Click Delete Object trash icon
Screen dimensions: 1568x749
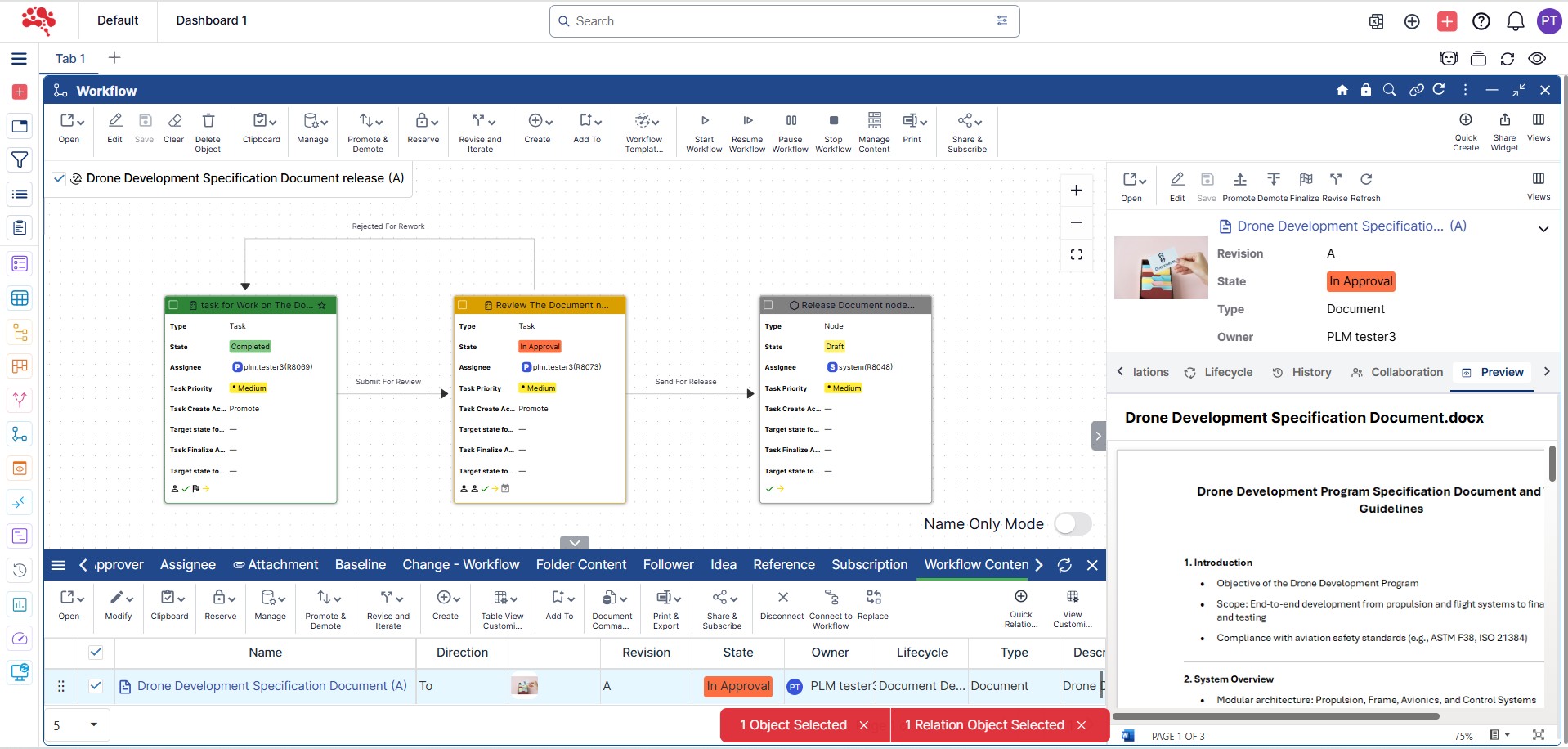208,121
